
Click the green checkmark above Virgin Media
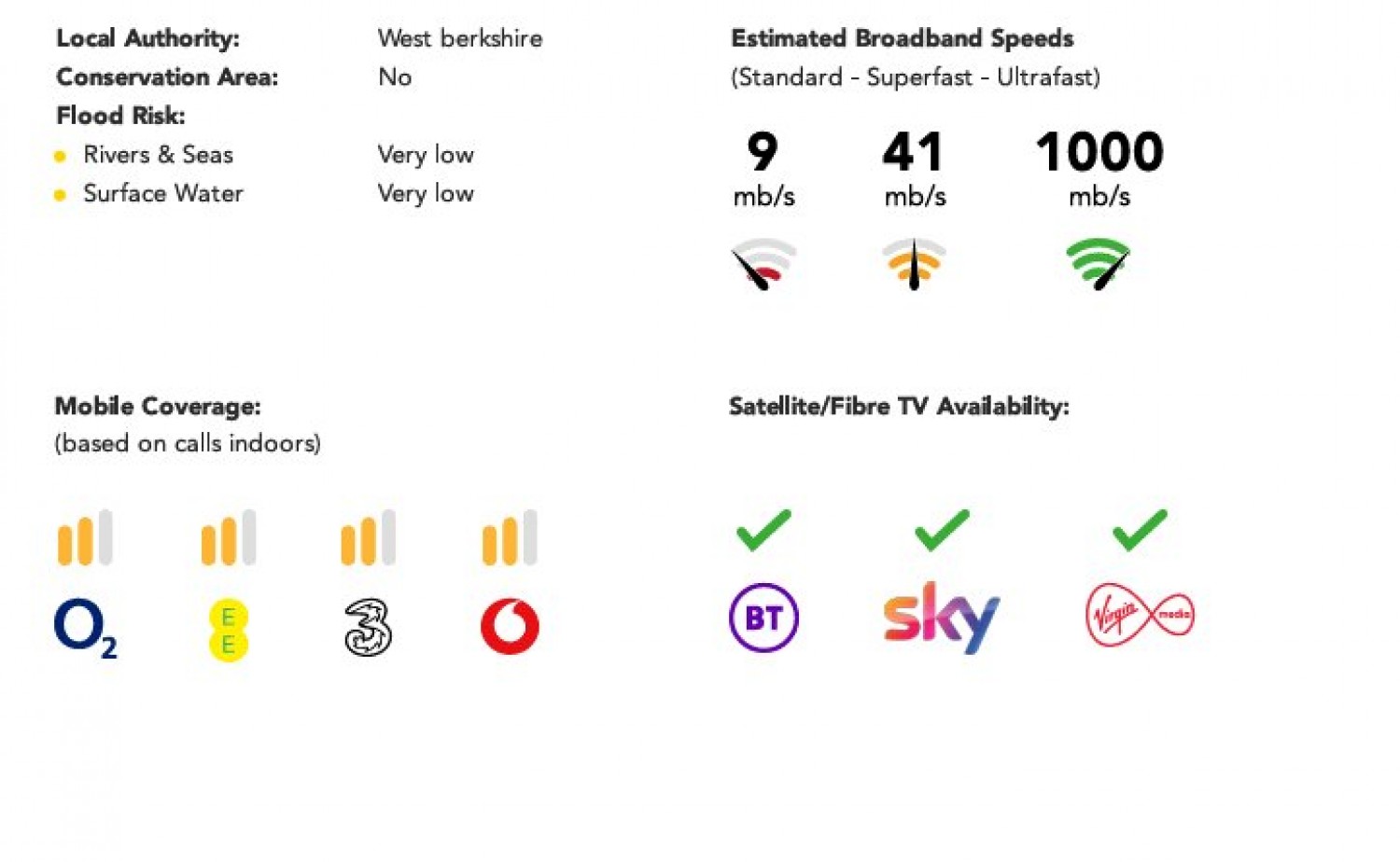tap(1140, 530)
